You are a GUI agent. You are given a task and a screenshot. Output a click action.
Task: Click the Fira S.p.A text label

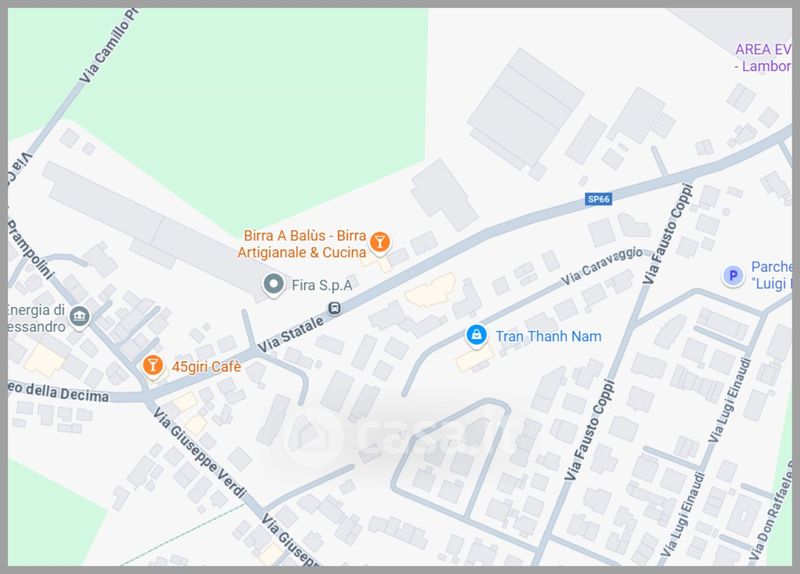click(x=322, y=285)
